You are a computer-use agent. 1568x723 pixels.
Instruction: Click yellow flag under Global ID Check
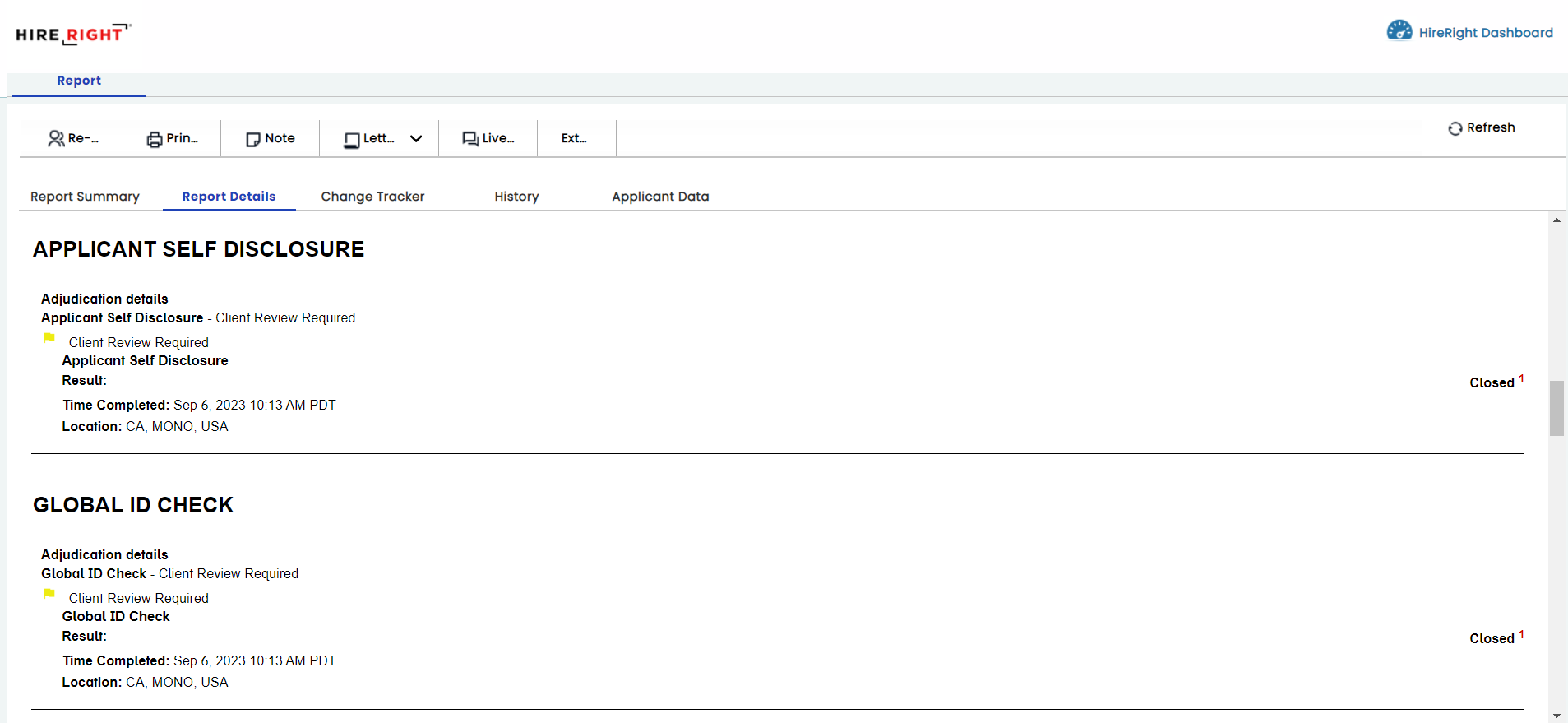49,594
